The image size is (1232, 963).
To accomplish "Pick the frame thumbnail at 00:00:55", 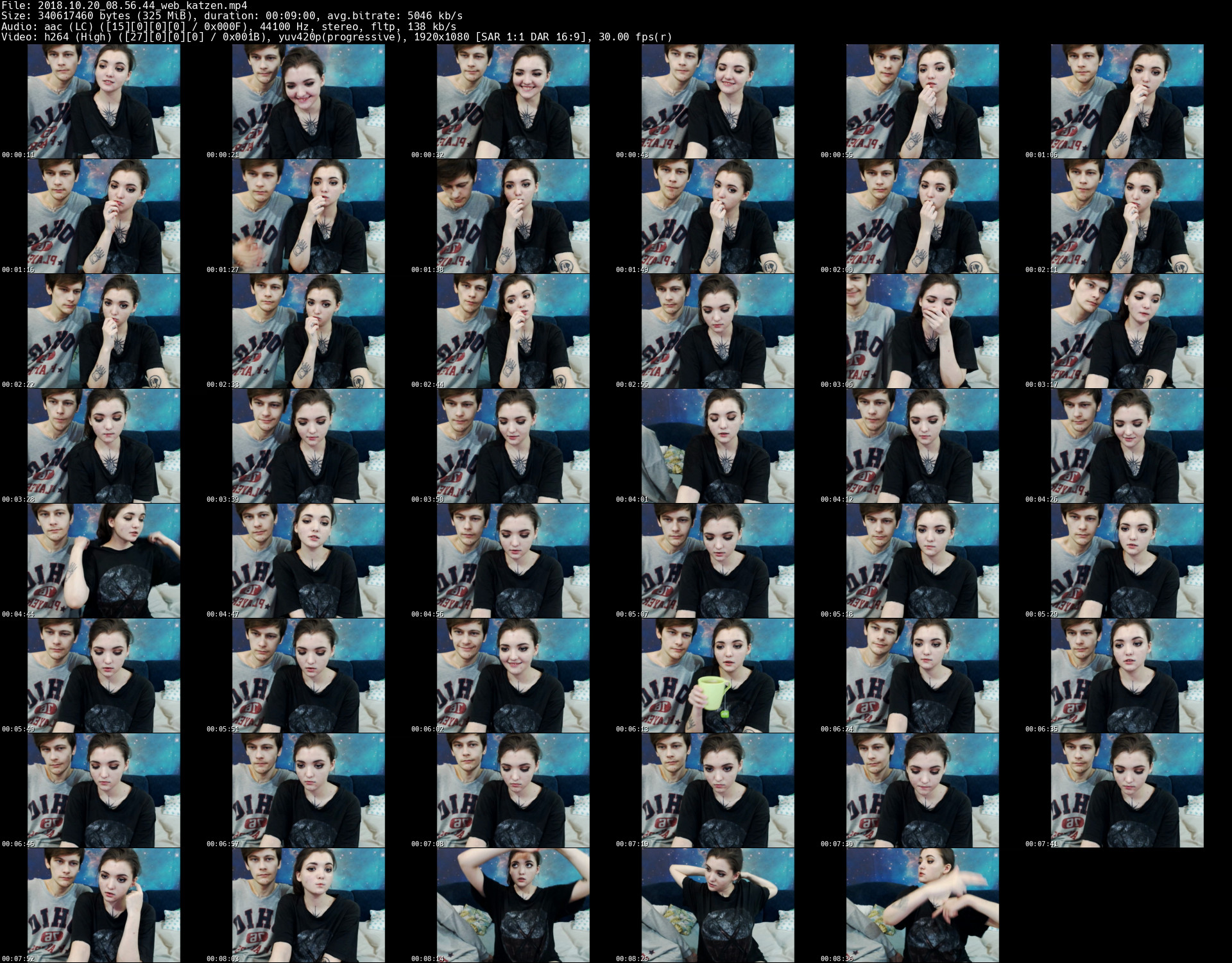I will [923, 101].
